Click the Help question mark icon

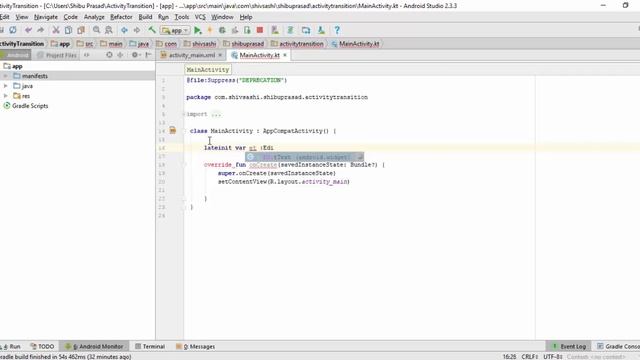337,30
